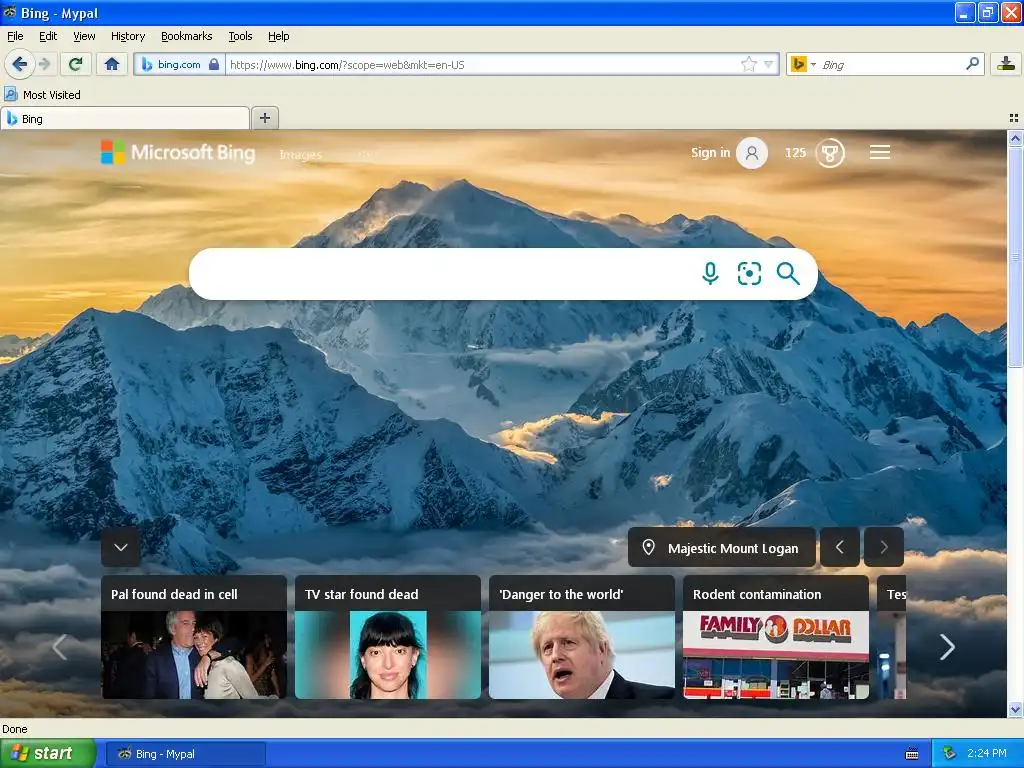
Task: Open the 'Danger to the world' story
Action: pyautogui.click(x=582, y=637)
